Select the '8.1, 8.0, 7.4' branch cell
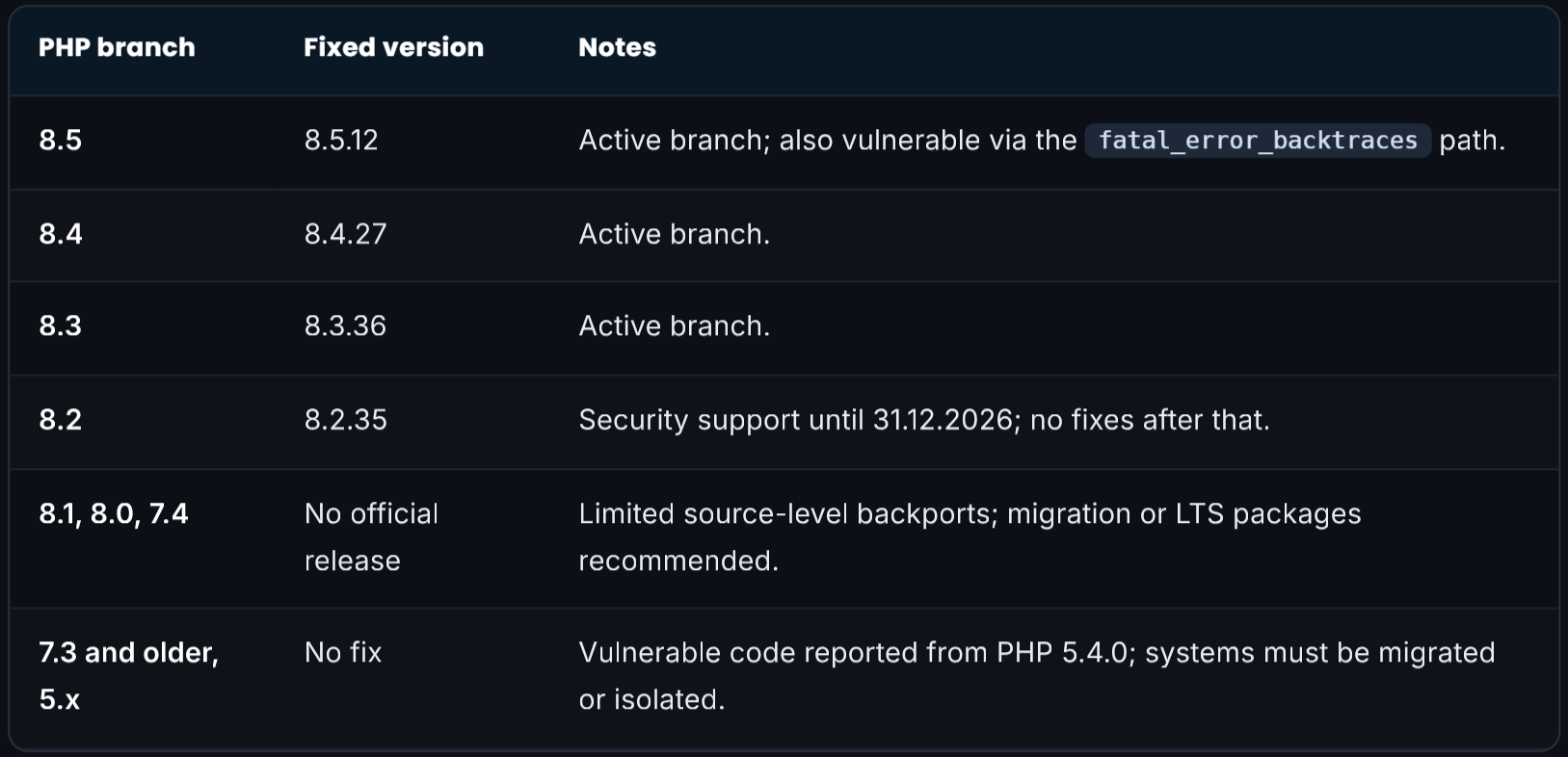This screenshot has height=757, width=1568. click(x=114, y=514)
